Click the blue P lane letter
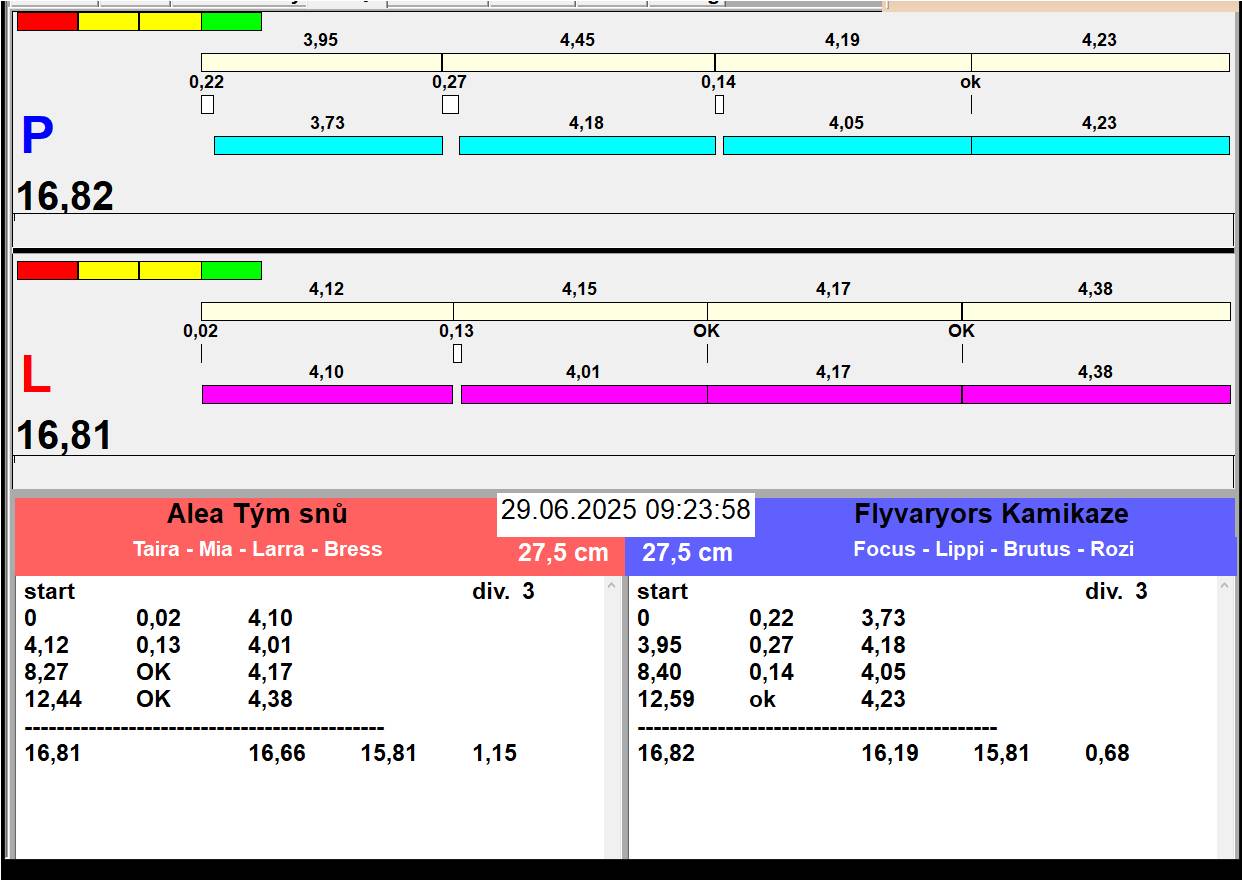Image resolution: width=1242 pixels, height=880 pixels. pyautogui.click(x=37, y=136)
